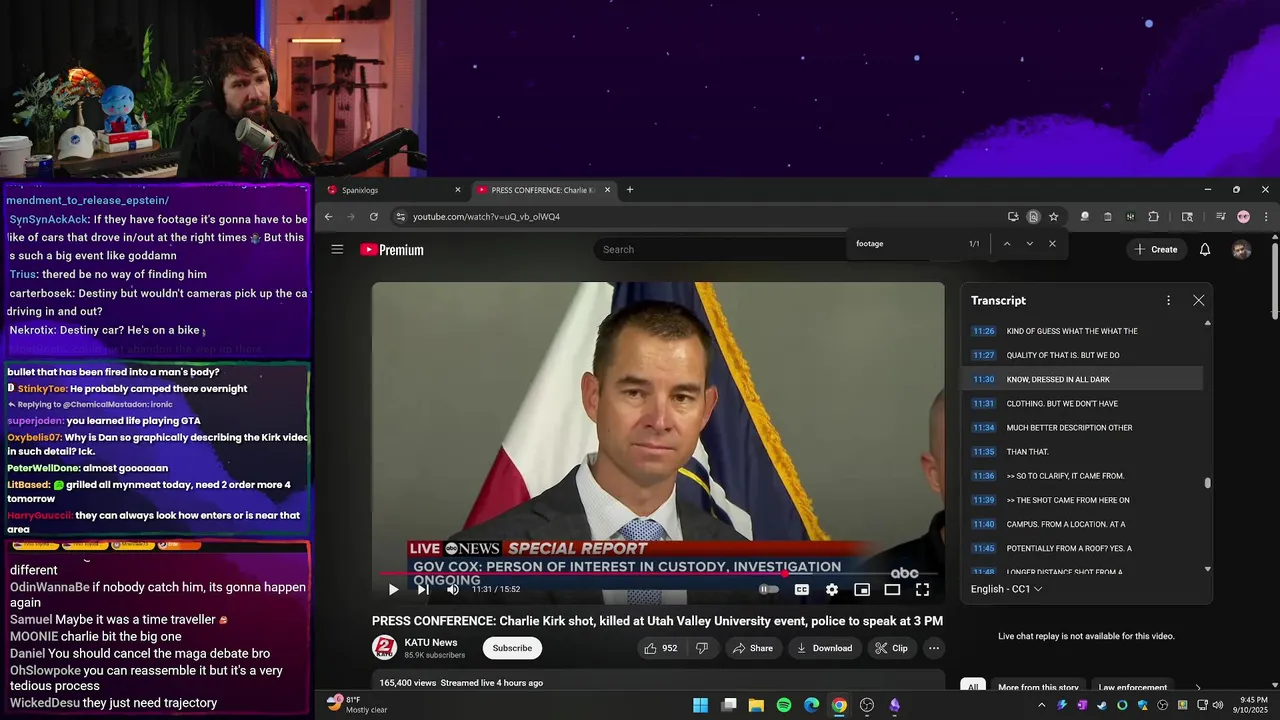Screen dimensions: 1280x720
Task: Open the Clip tool
Action: click(x=891, y=648)
